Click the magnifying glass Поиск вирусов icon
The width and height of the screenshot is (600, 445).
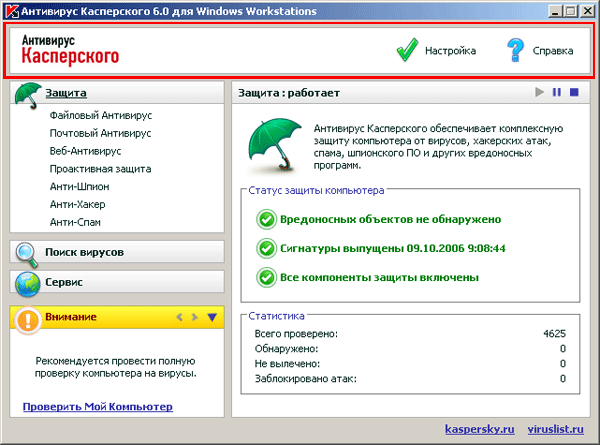(27, 254)
